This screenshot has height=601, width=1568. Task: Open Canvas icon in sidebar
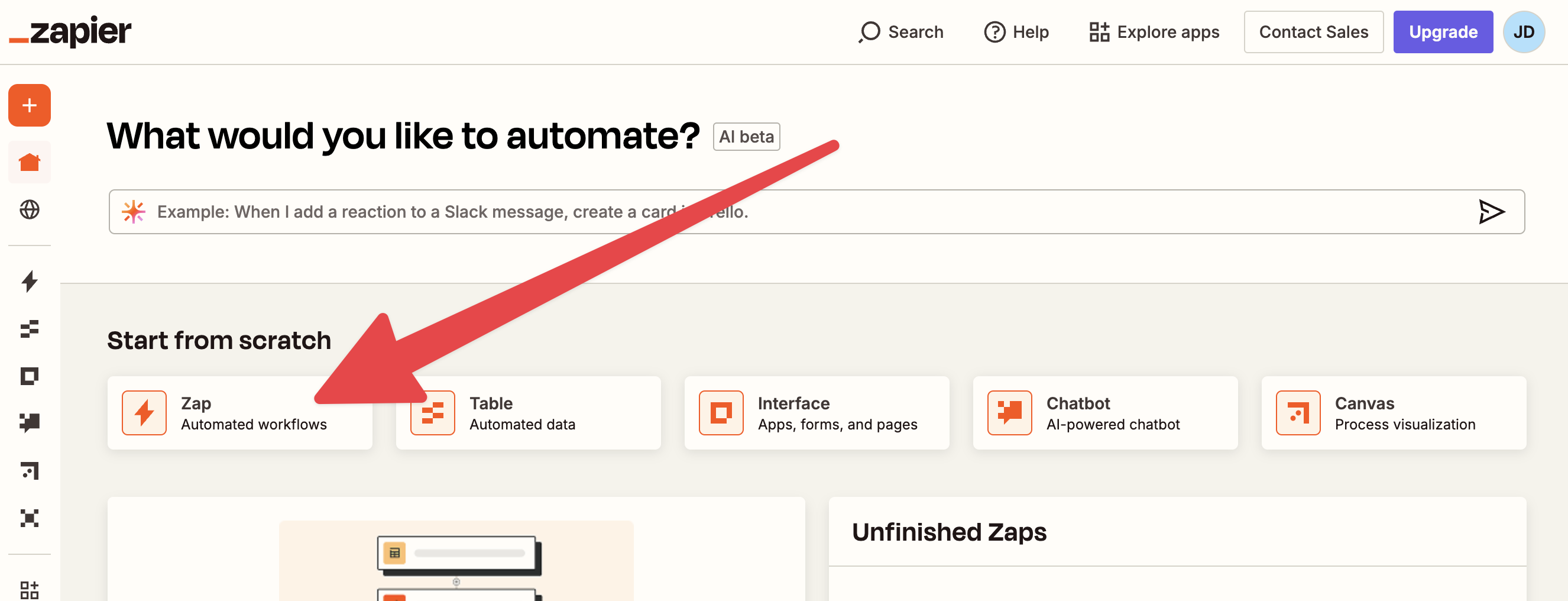pyautogui.click(x=29, y=471)
